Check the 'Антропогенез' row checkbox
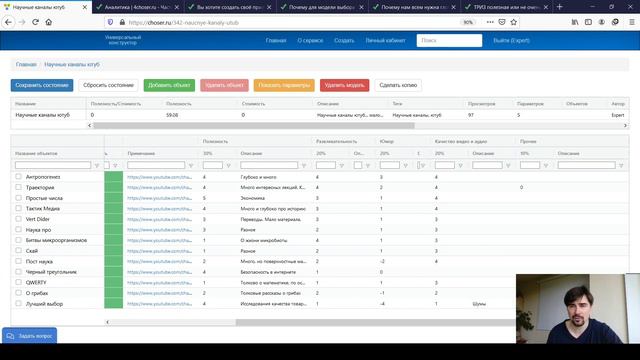The image size is (640, 360). 18,177
